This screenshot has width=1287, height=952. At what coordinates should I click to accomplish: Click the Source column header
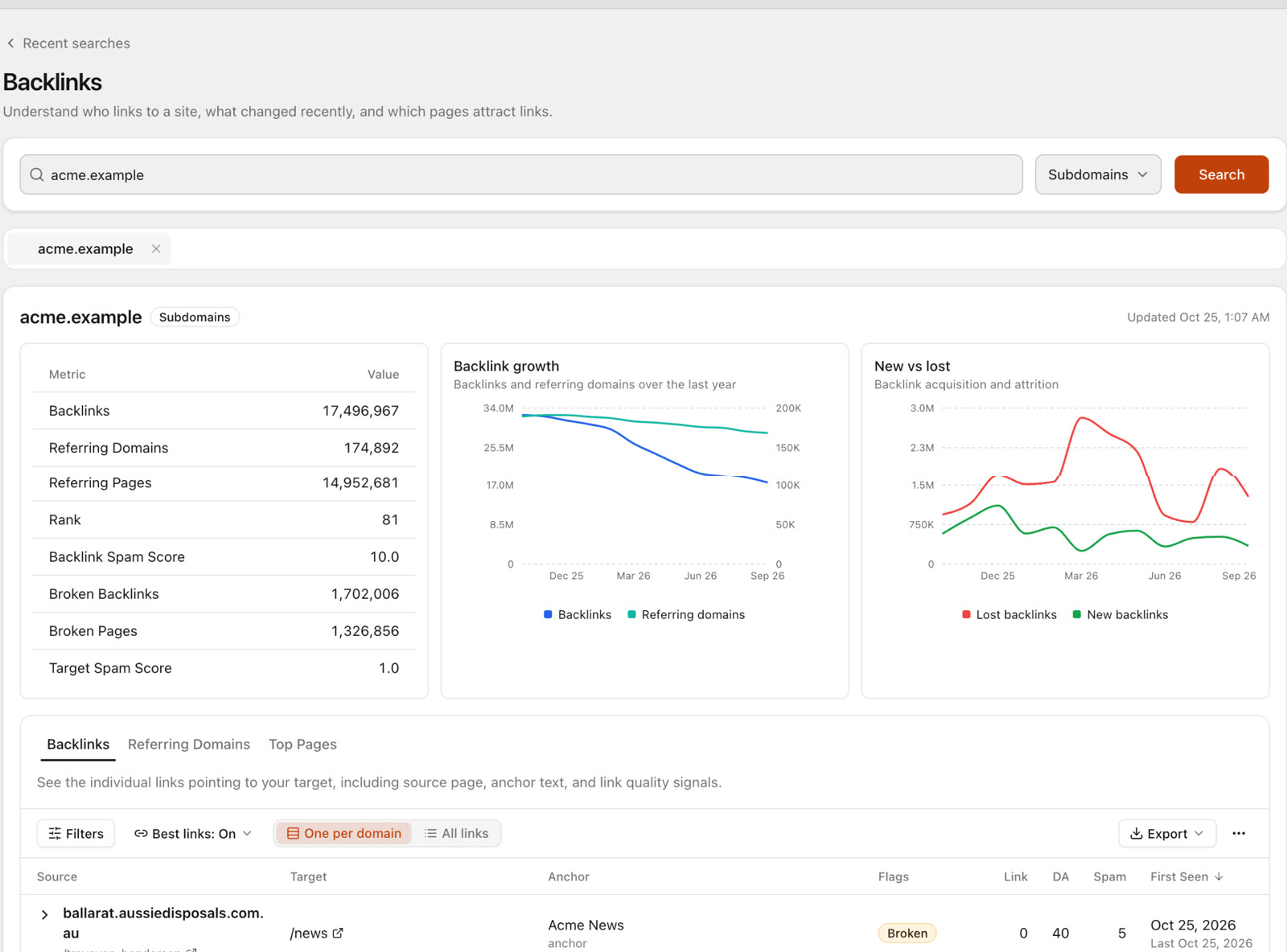pyautogui.click(x=57, y=877)
